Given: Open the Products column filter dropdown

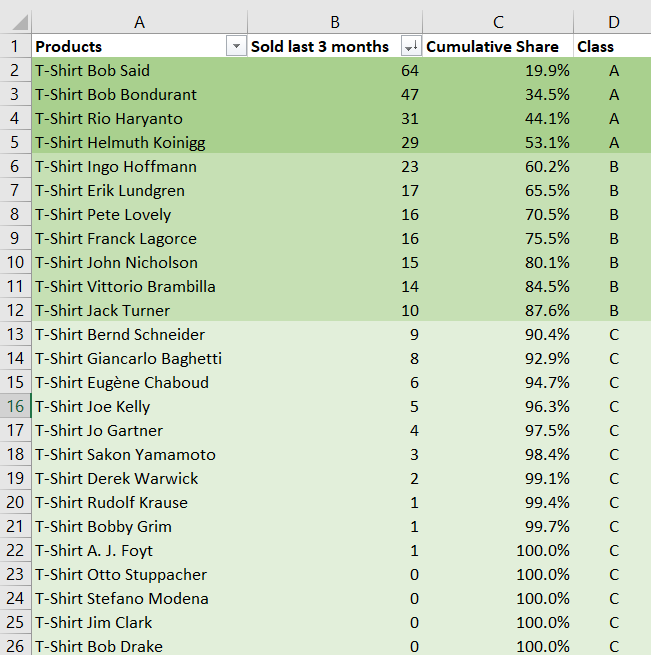Looking at the screenshot, I should 236,47.
